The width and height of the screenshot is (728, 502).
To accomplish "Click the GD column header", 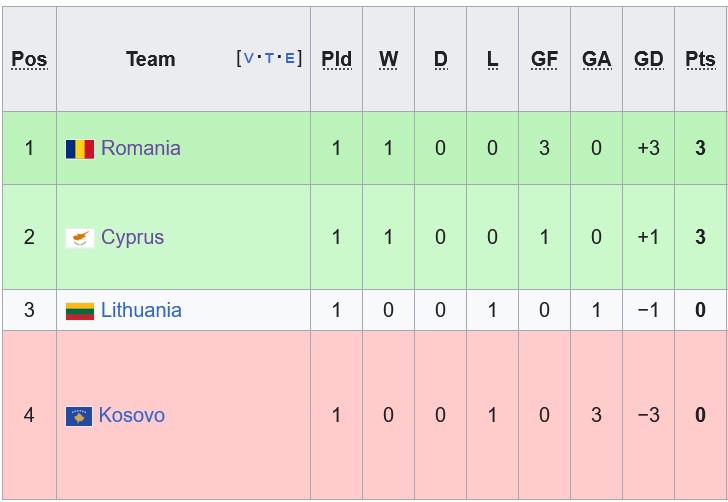I will [x=648, y=59].
